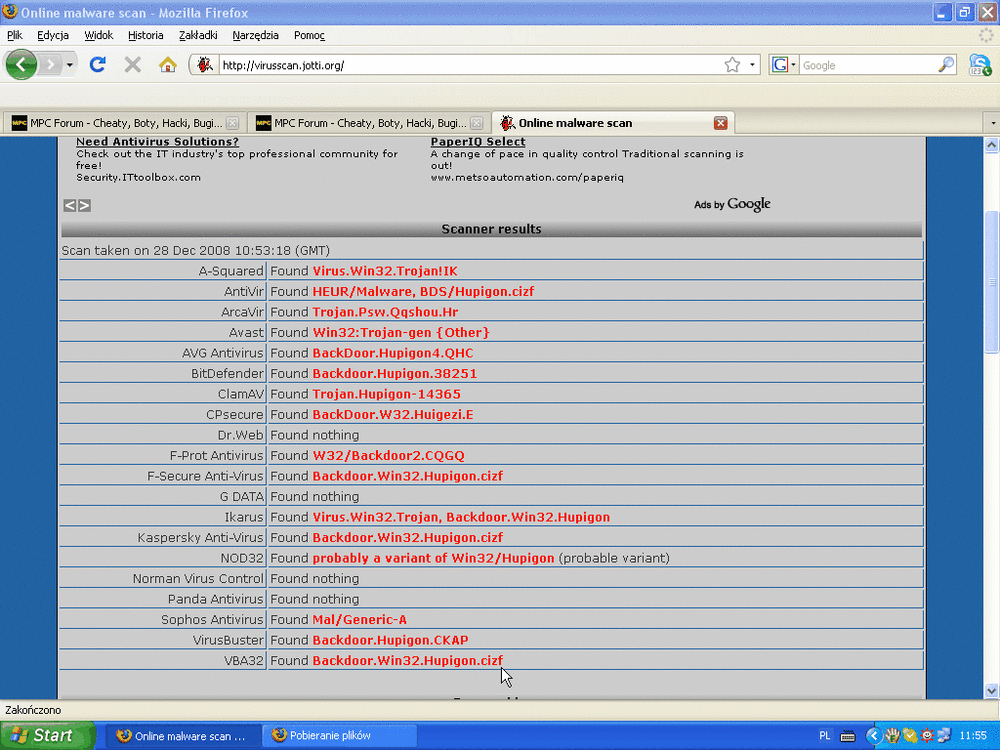This screenshot has height=750, width=1000.
Task: Open the Windows Start button
Action: 47,735
